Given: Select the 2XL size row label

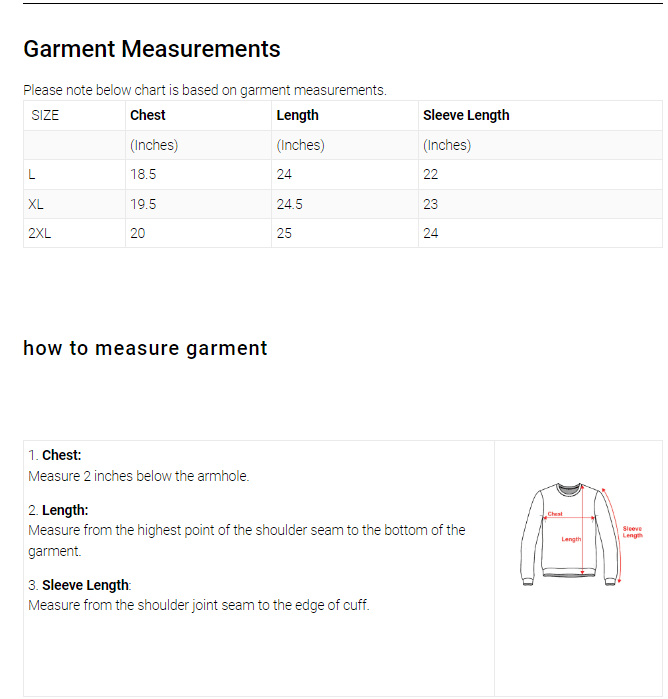Looking at the screenshot, I should click(40, 233).
